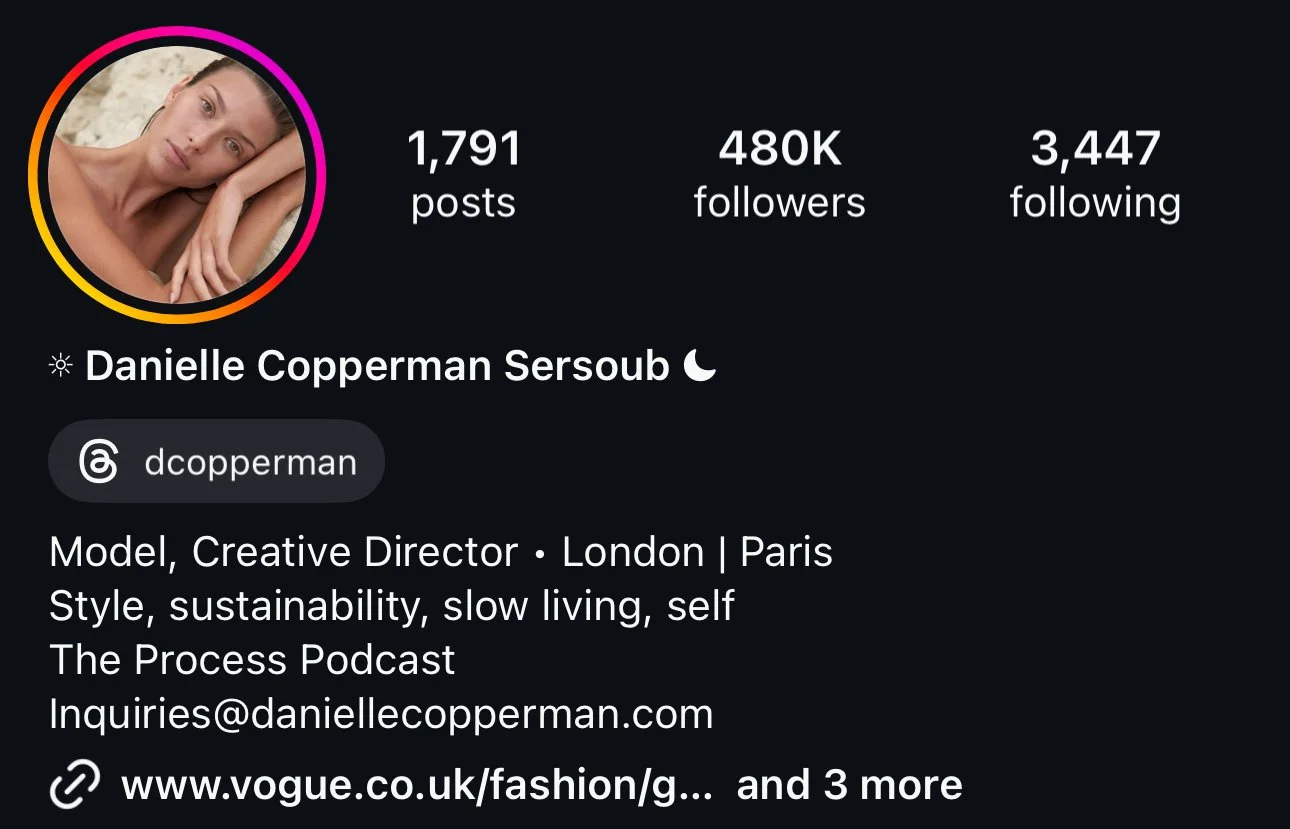The width and height of the screenshot is (1290, 829).
Task: Open the dcopperman Threads handle
Action: (x=216, y=461)
